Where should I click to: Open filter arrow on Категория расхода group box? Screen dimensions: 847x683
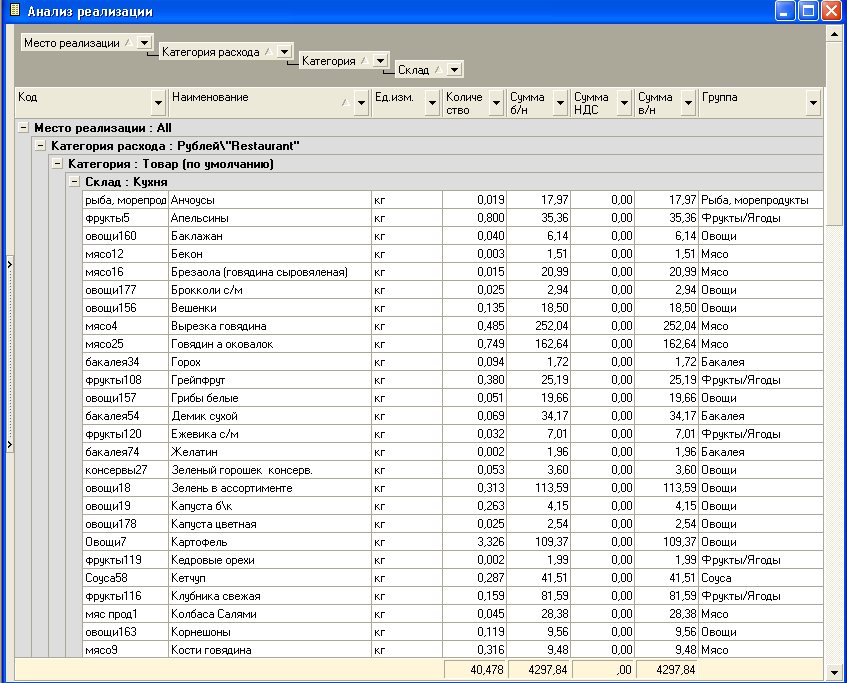click(x=284, y=52)
